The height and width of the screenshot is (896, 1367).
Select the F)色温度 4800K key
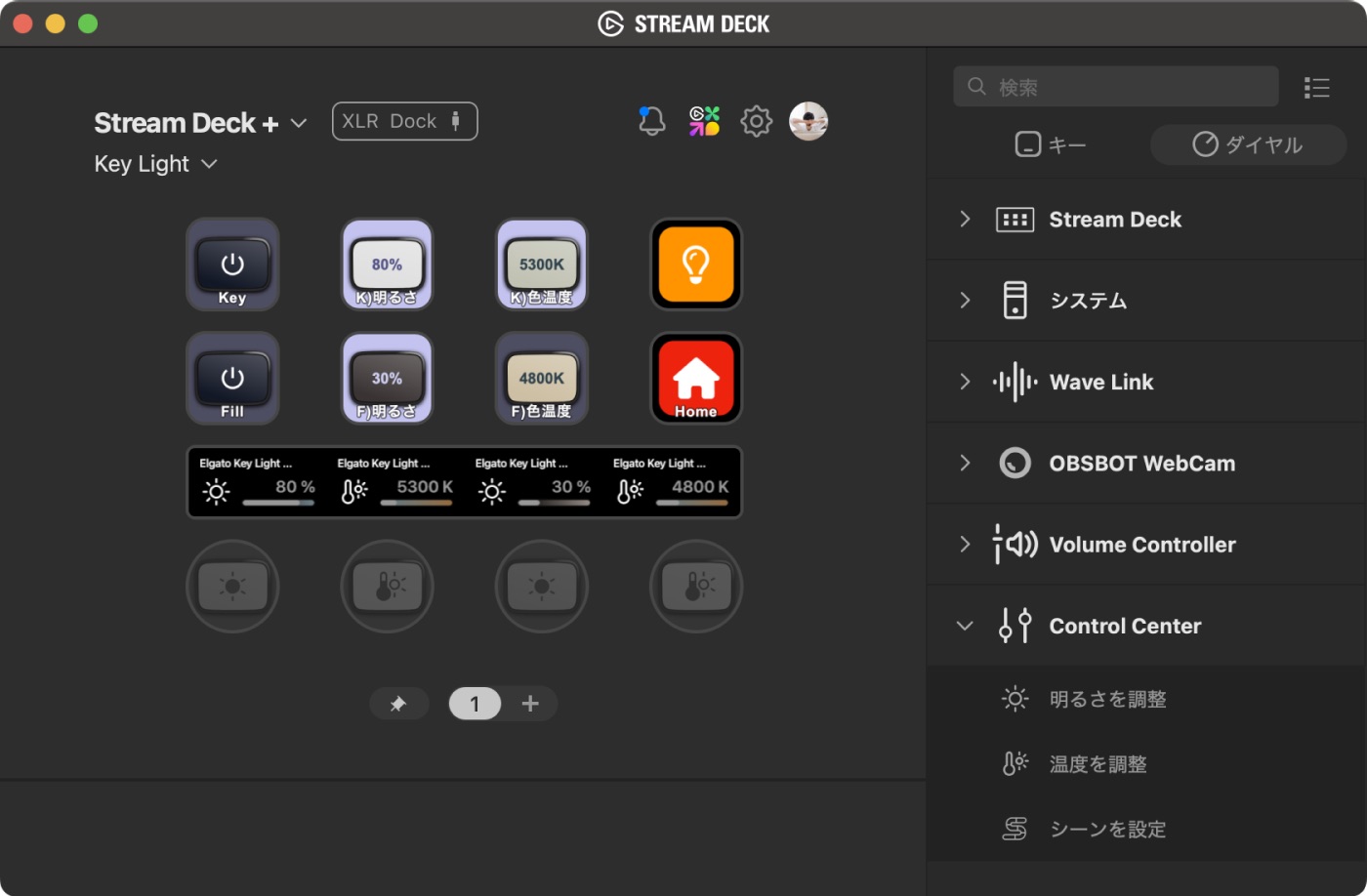tap(542, 378)
